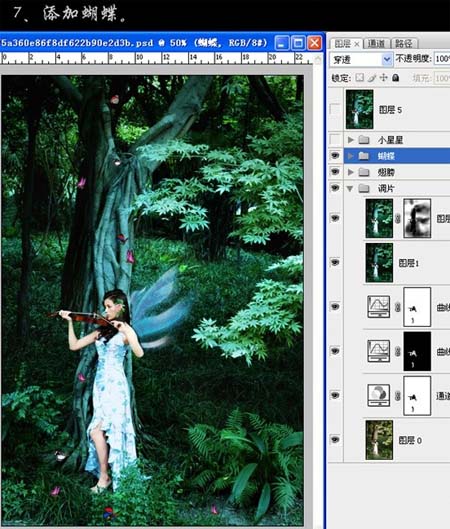Select the channel mixer adjustment layer icon
The image size is (450, 529).
(x=378, y=395)
